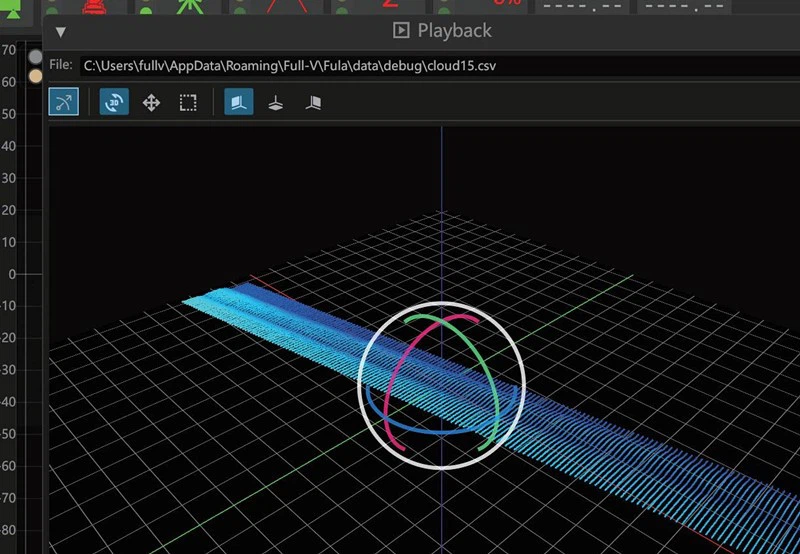Switch to the side plane view icon
The height and width of the screenshot is (554, 800).
[x=312, y=102]
